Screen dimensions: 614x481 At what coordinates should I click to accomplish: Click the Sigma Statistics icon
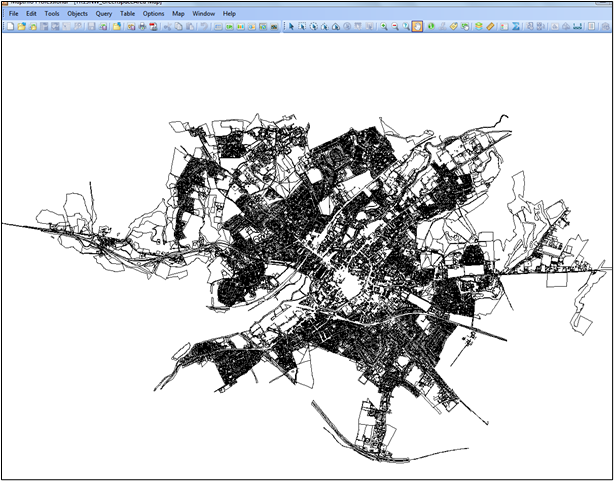(x=516, y=27)
